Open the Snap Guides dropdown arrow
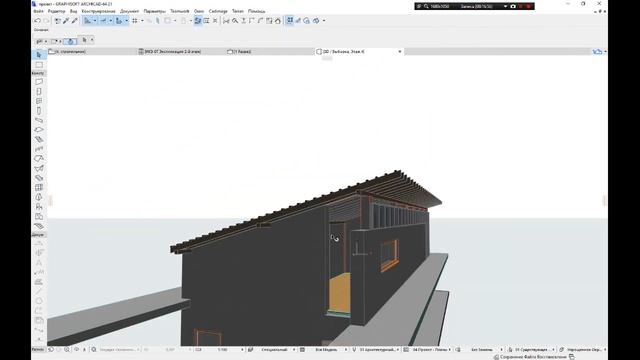640x360 pixels. pyautogui.click(x=111, y=20)
